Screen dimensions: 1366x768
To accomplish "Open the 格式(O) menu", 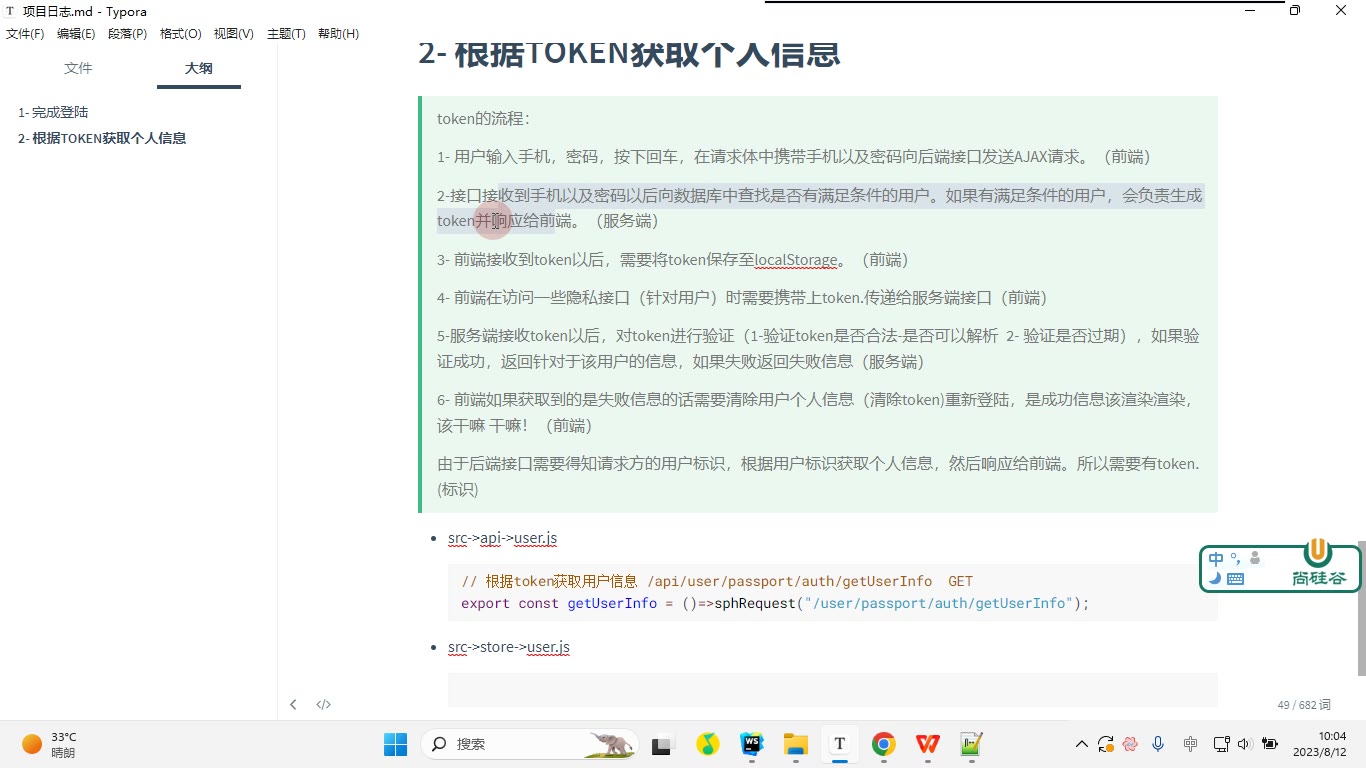I will click(181, 34).
